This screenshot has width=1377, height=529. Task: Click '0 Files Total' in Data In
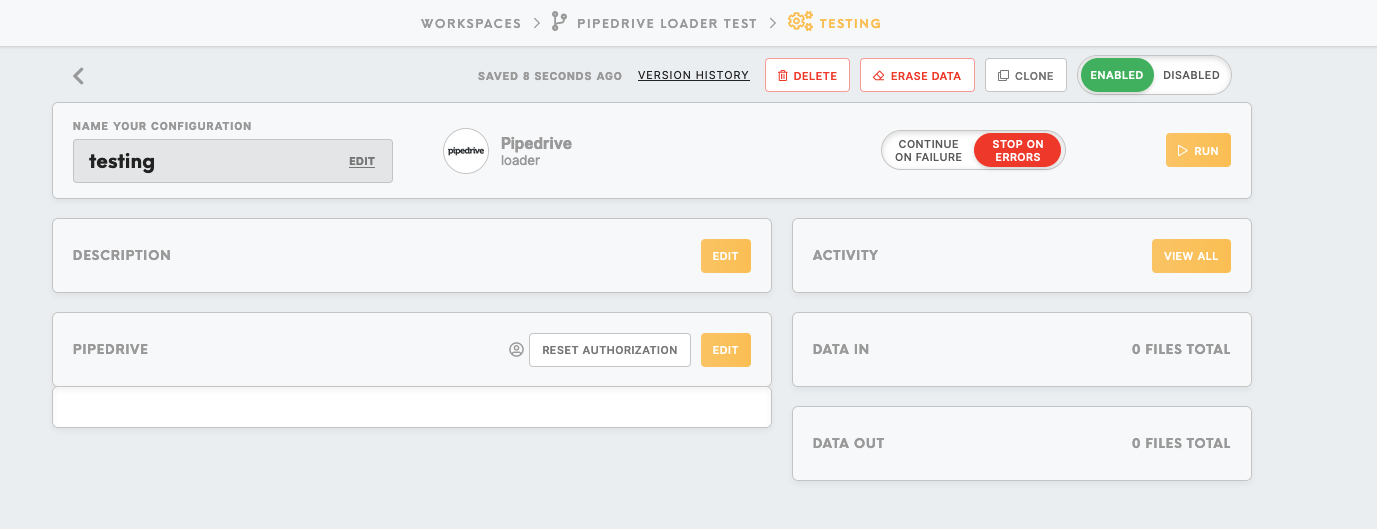(x=1181, y=350)
